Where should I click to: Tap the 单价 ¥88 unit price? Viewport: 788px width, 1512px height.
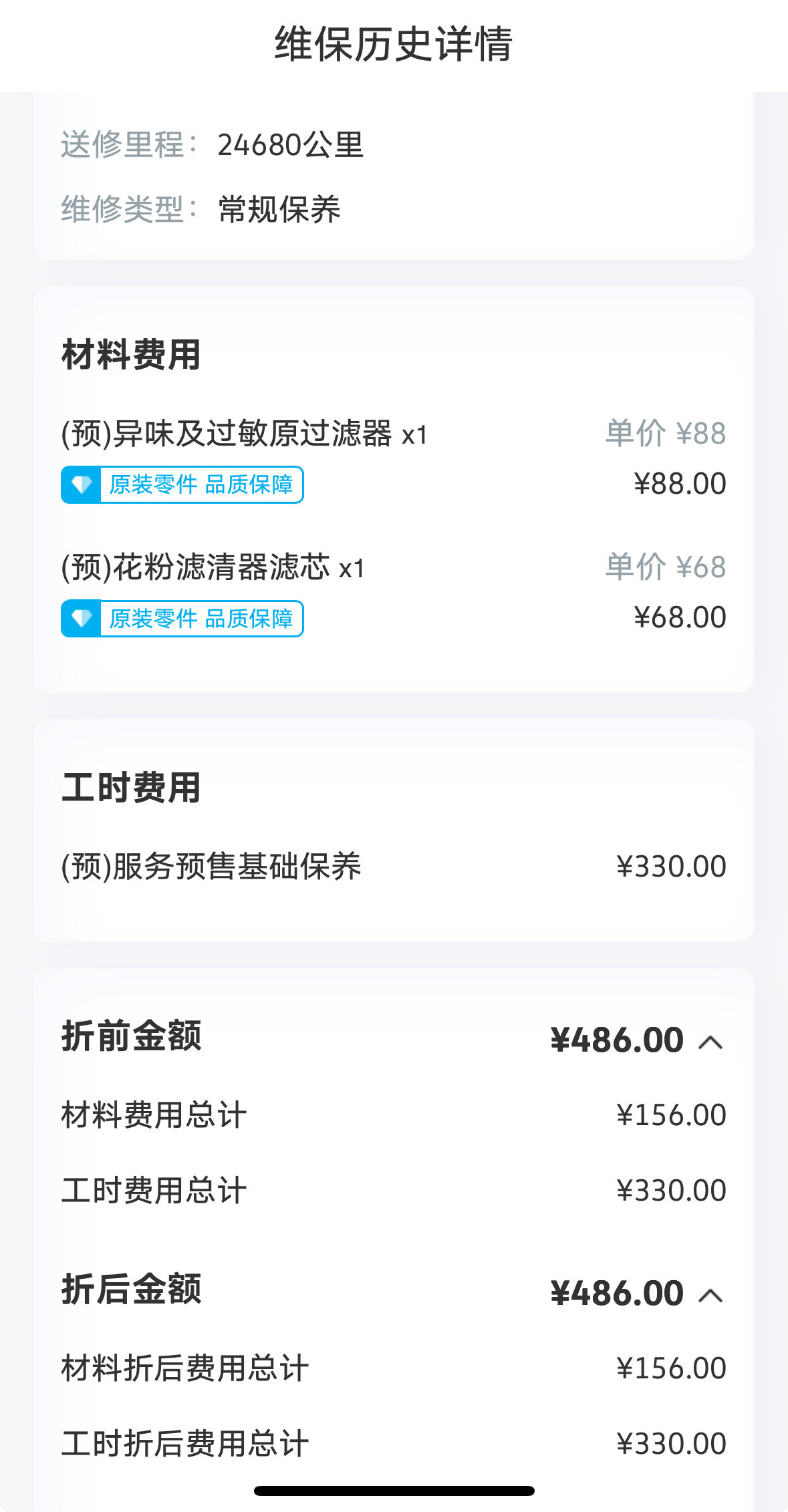[665, 433]
